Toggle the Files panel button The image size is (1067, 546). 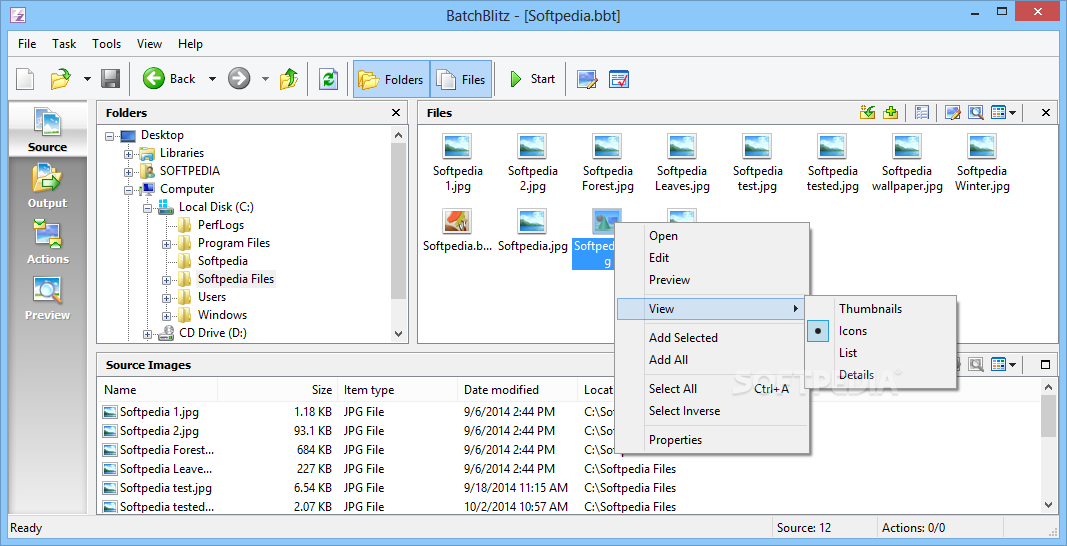pyautogui.click(x=461, y=79)
